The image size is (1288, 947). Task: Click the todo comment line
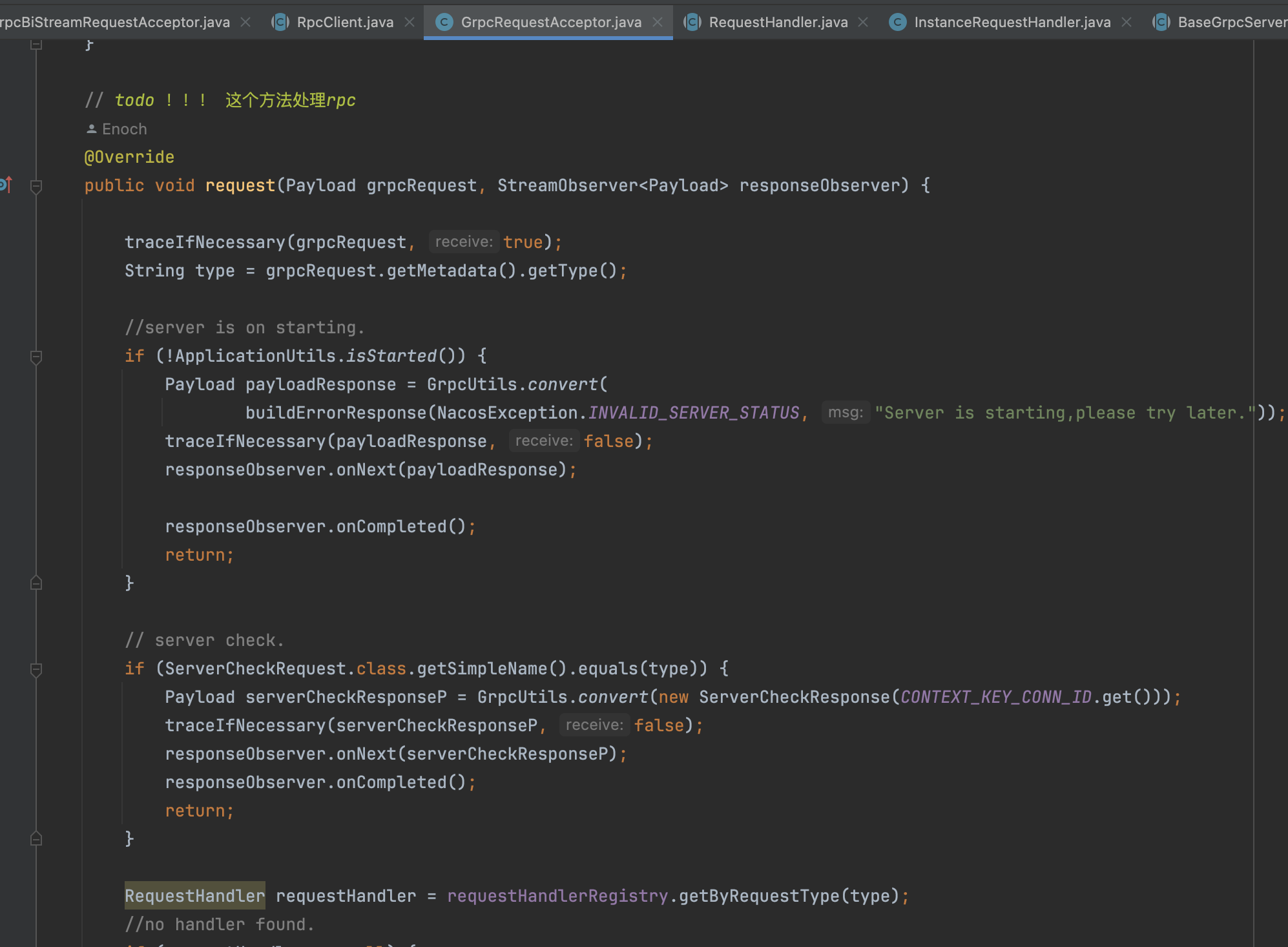point(220,100)
